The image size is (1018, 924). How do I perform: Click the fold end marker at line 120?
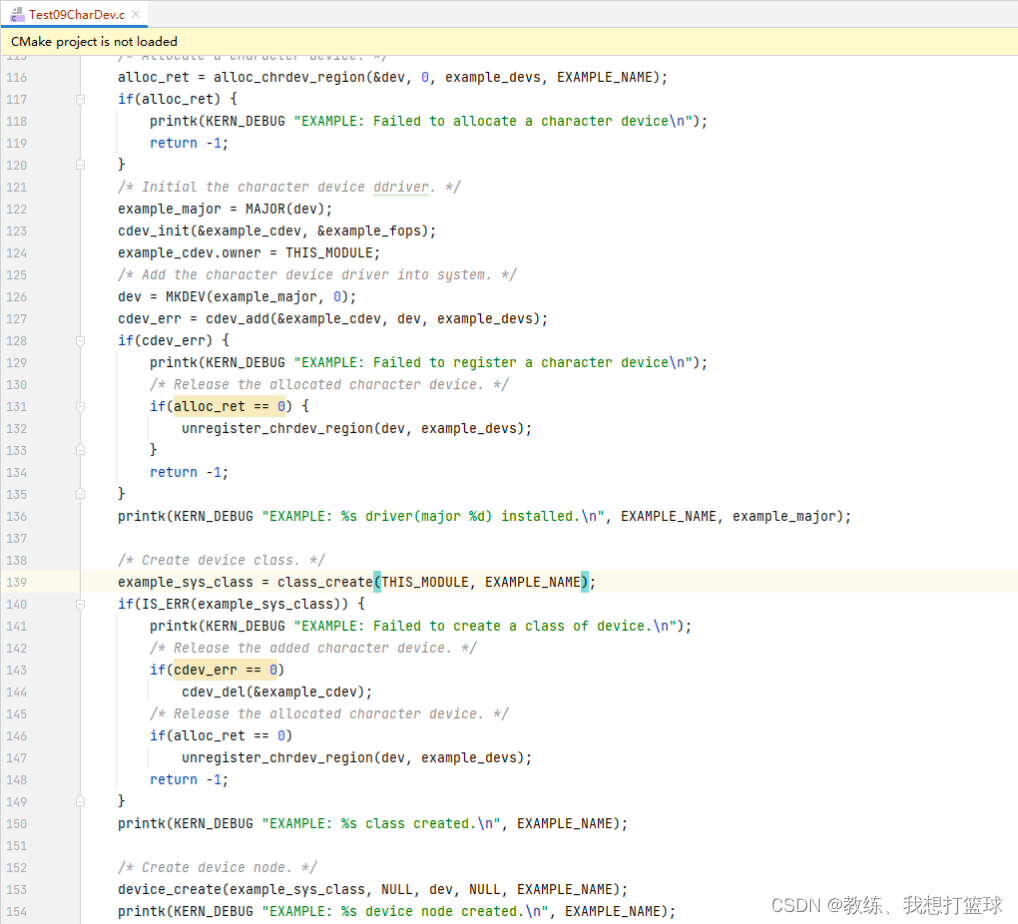click(81, 165)
